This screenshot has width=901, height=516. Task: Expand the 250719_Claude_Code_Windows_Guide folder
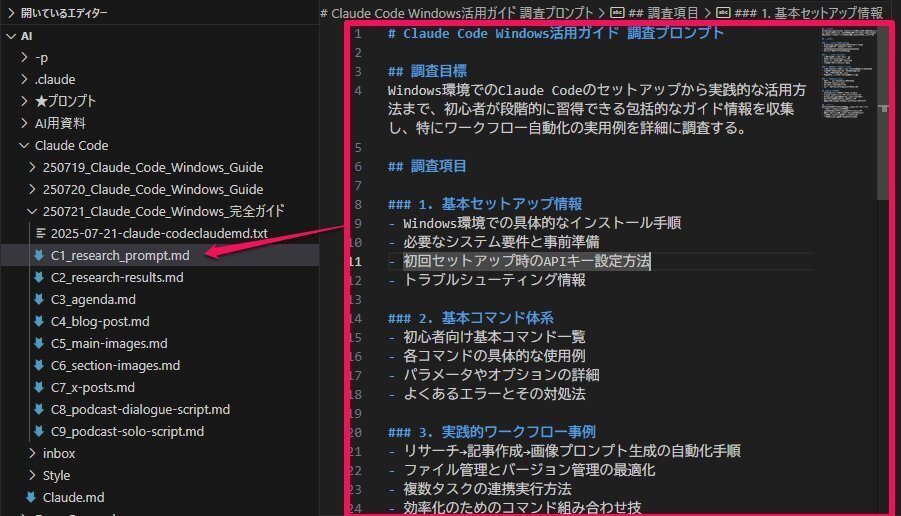[32, 167]
